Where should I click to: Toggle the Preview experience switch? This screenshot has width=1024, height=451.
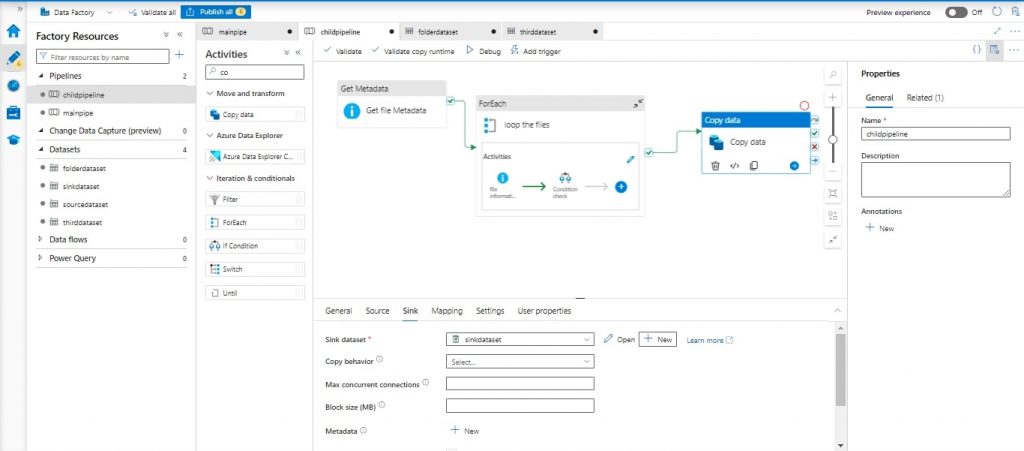[x=956, y=12]
